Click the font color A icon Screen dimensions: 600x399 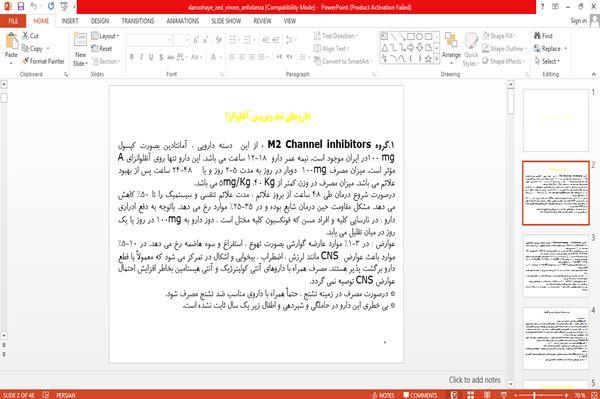213,57
